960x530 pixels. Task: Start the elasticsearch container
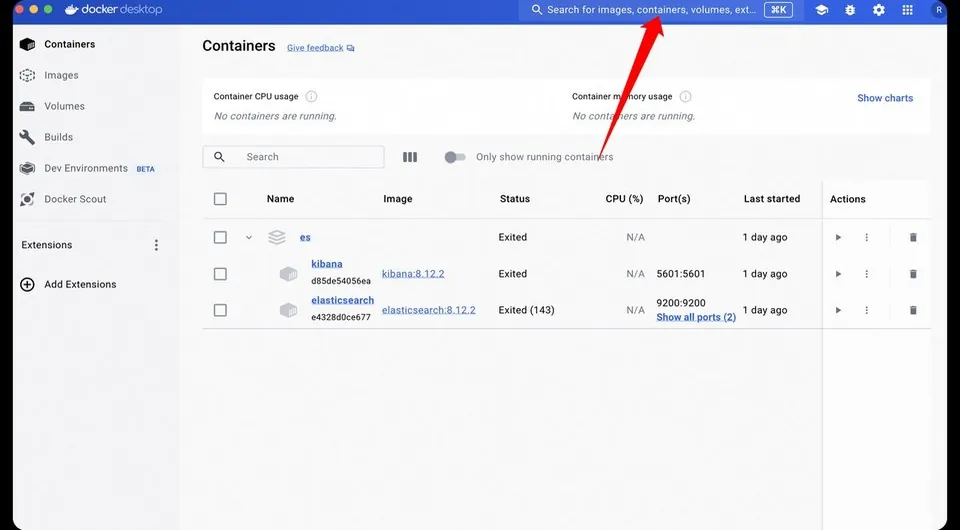pyautogui.click(x=838, y=310)
